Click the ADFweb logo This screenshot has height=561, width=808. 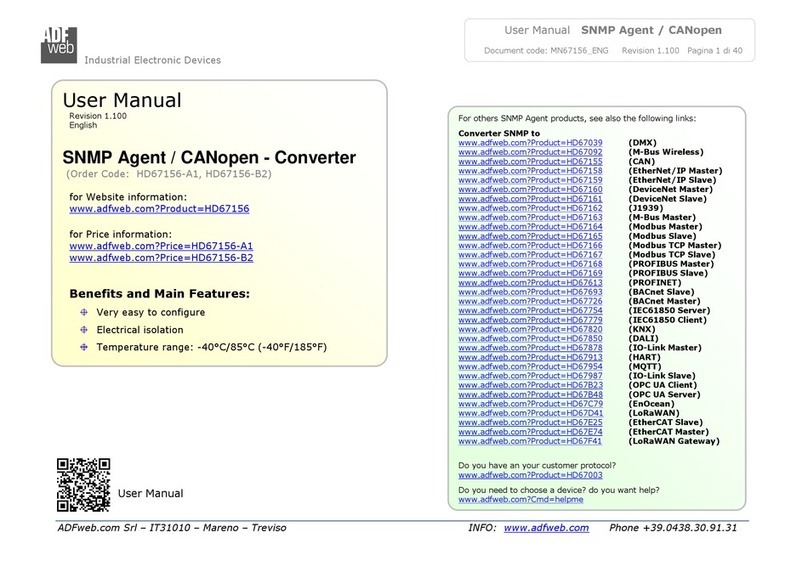59,45
